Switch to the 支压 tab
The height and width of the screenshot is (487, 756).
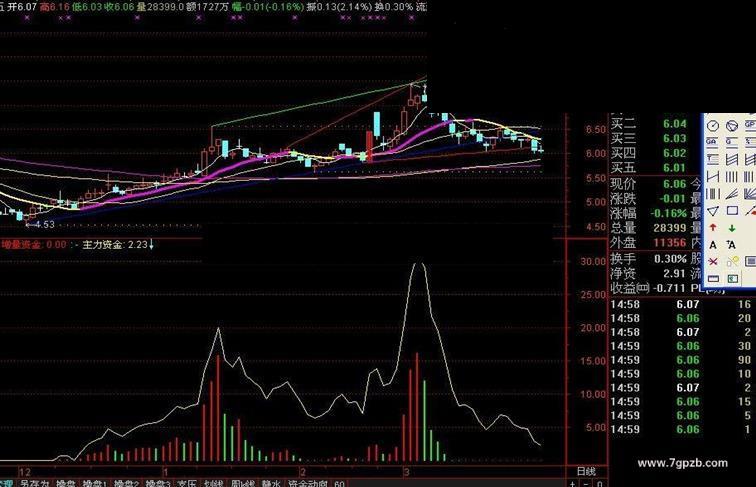187,483
